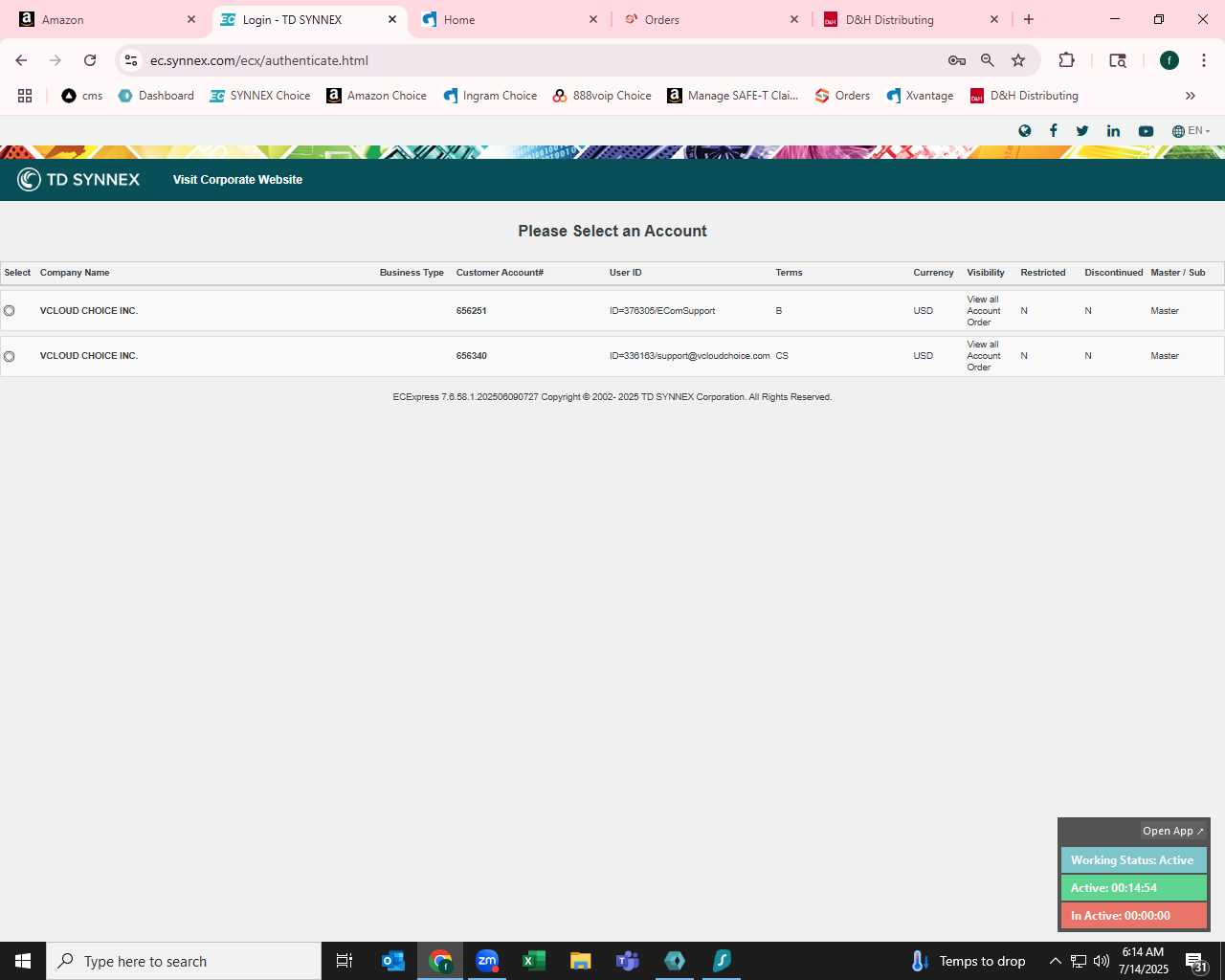Click the address bar URL field
Screen dimensions: 1225x980
coord(541,60)
